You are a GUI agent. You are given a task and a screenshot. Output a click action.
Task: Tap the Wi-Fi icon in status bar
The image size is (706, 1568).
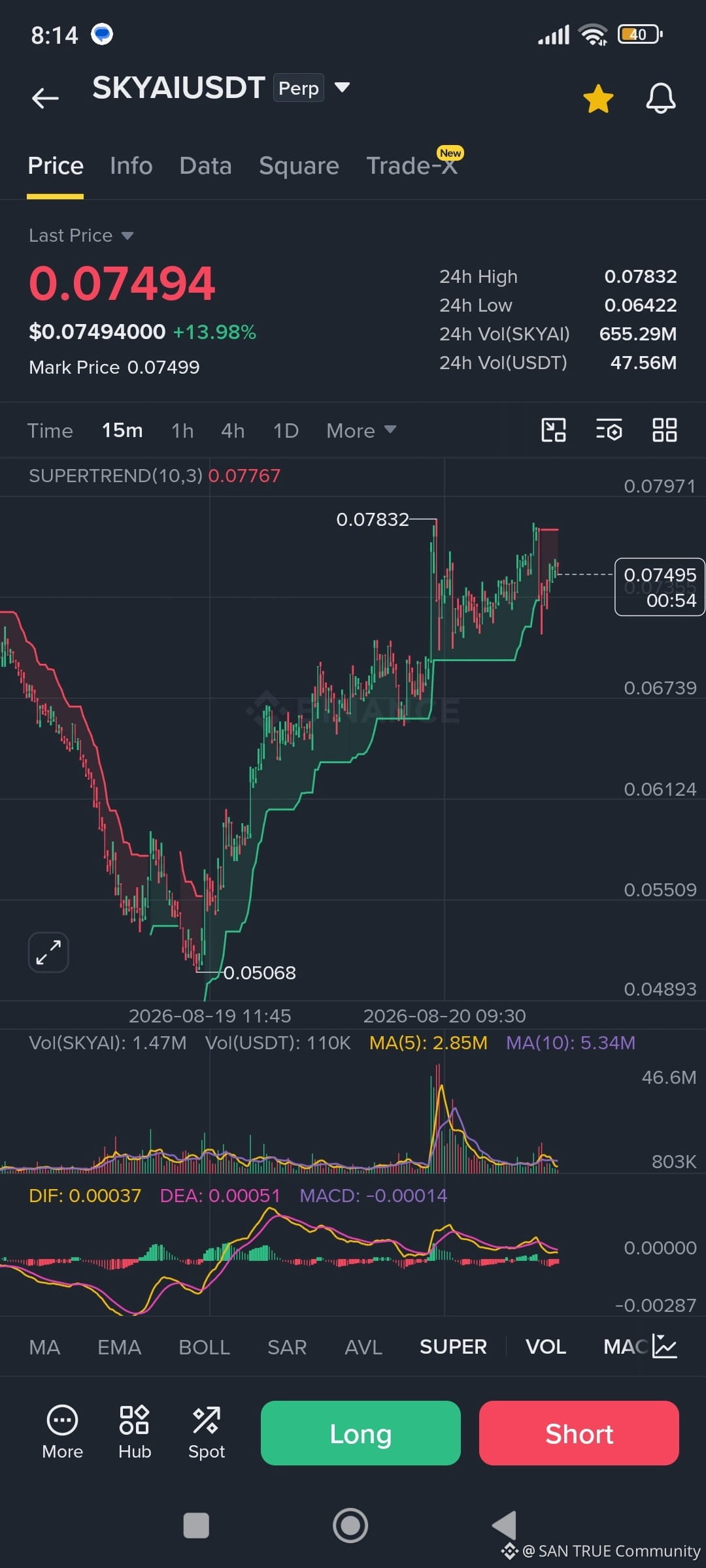tap(594, 34)
